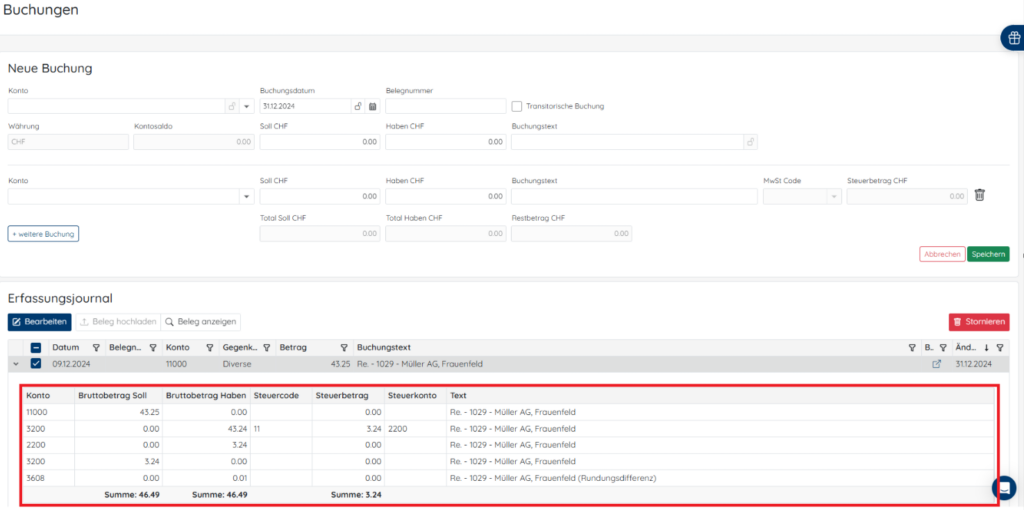This screenshot has width=1024, height=510.
Task: Click the Währung CHF field
Action: point(69,142)
